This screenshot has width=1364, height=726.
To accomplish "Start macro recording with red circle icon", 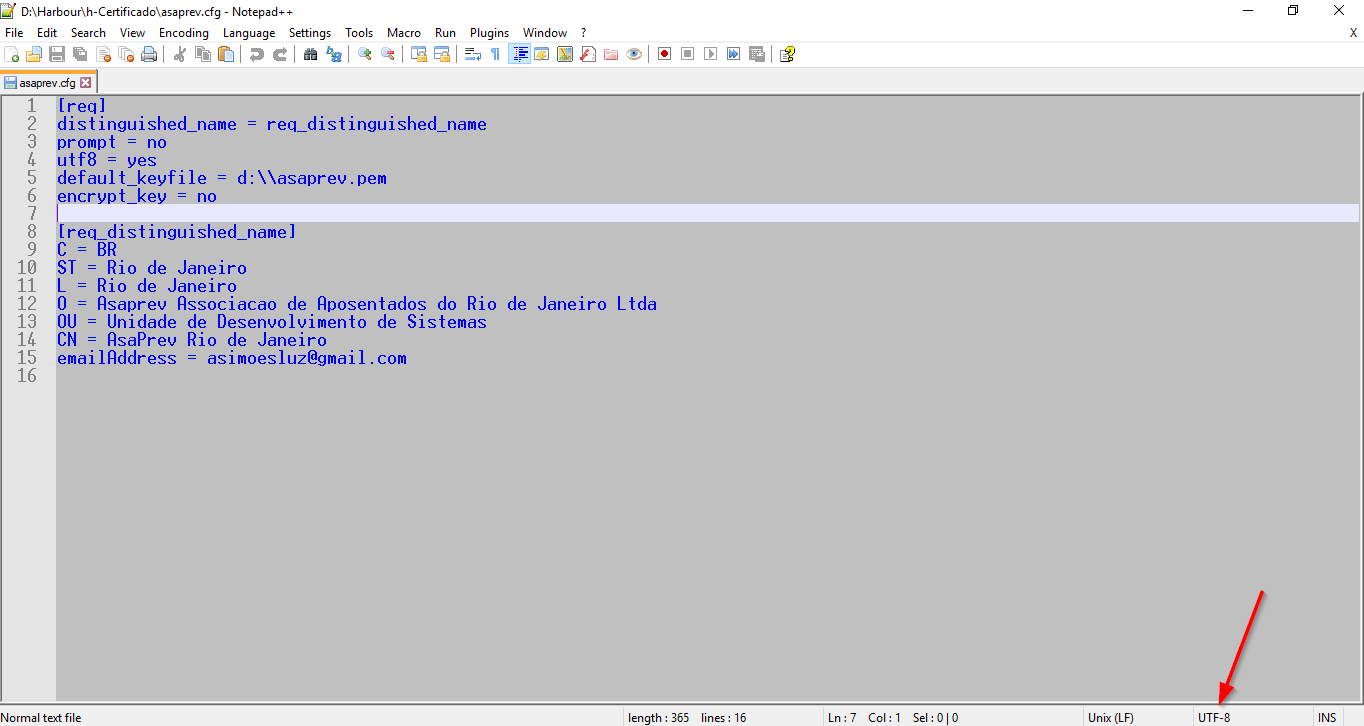I will 664,54.
